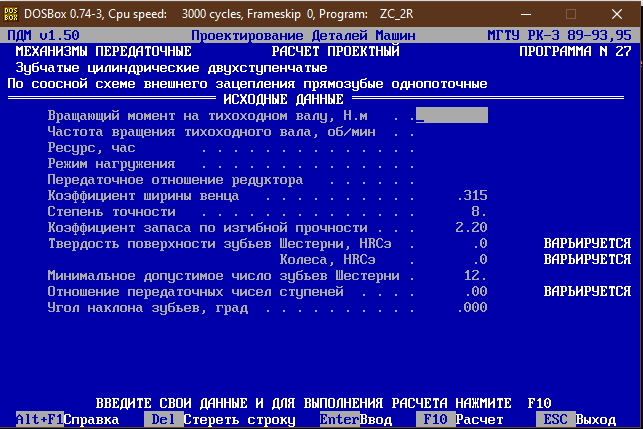The height and width of the screenshot is (429, 643).
Task: Click the Ресурс, час row label
Action: pyautogui.click(x=91, y=148)
